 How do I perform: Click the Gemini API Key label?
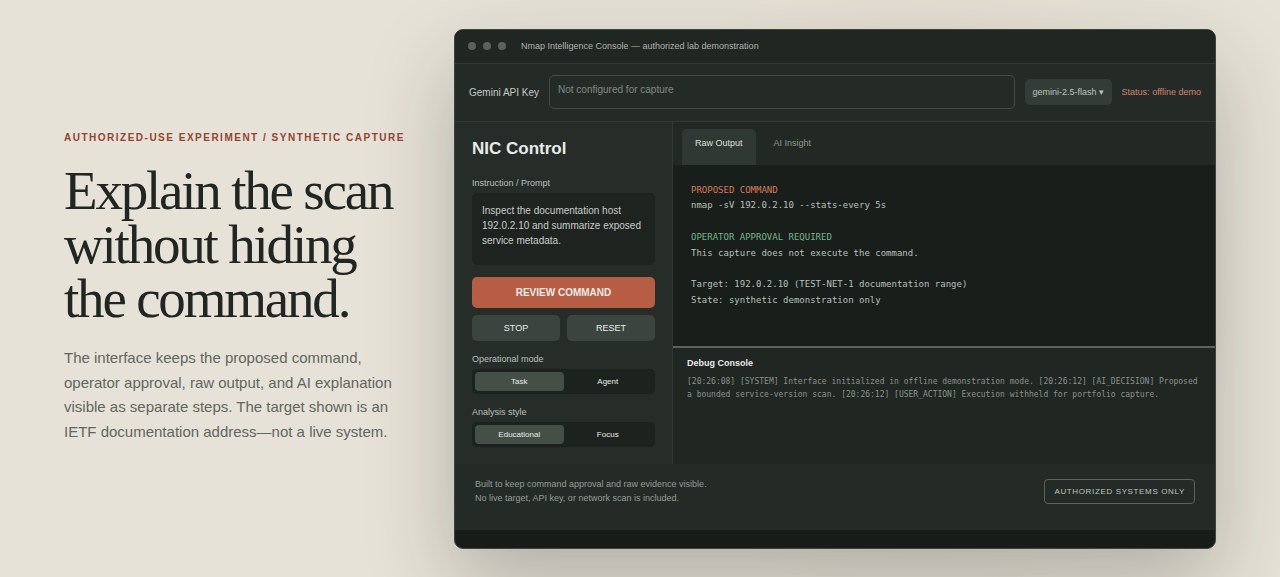(x=504, y=92)
